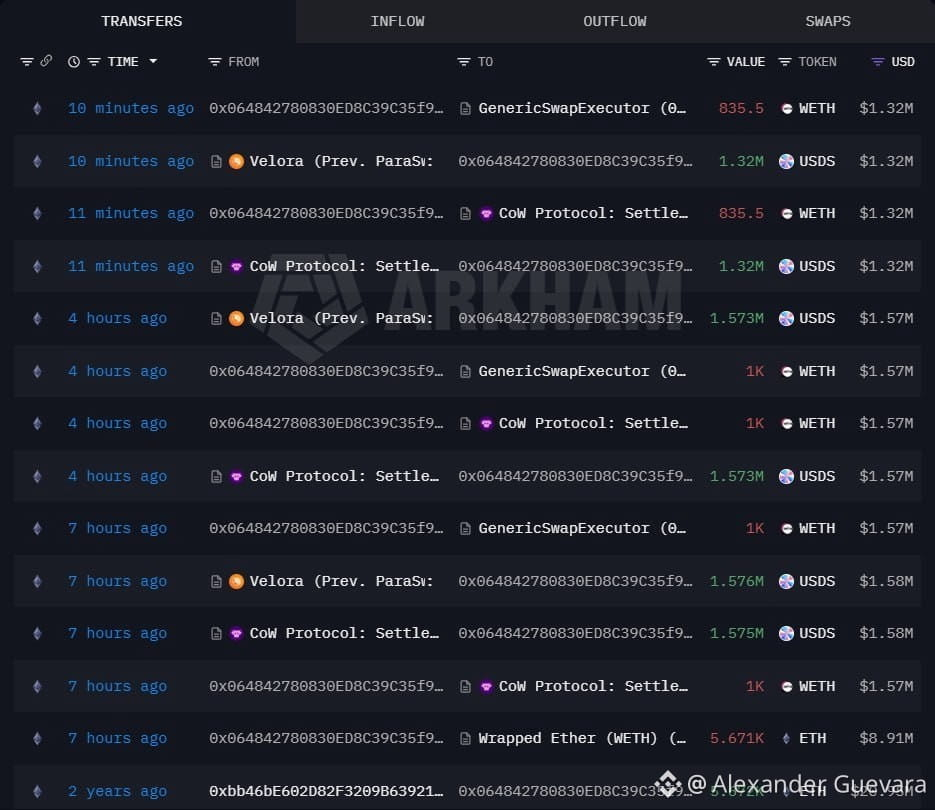This screenshot has width=935, height=810.
Task: Click USDS token icon in 1.576M row
Action: pos(787,582)
